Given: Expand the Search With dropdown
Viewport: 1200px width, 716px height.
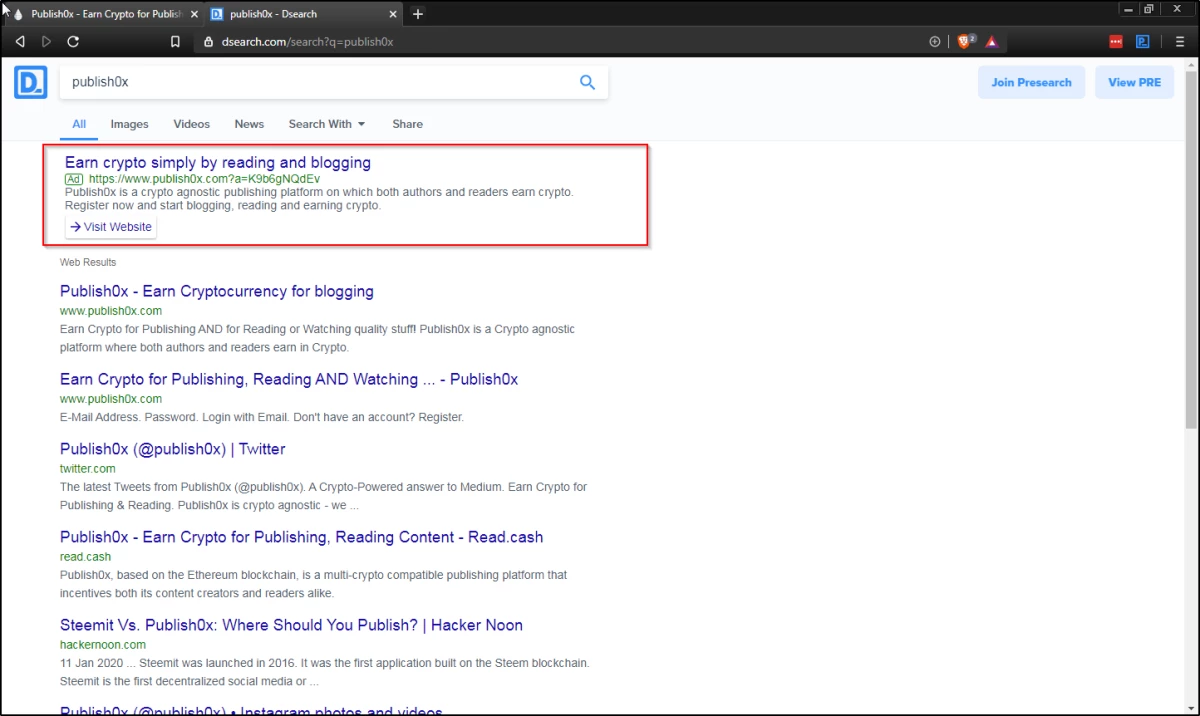Looking at the screenshot, I should point(327,124).
